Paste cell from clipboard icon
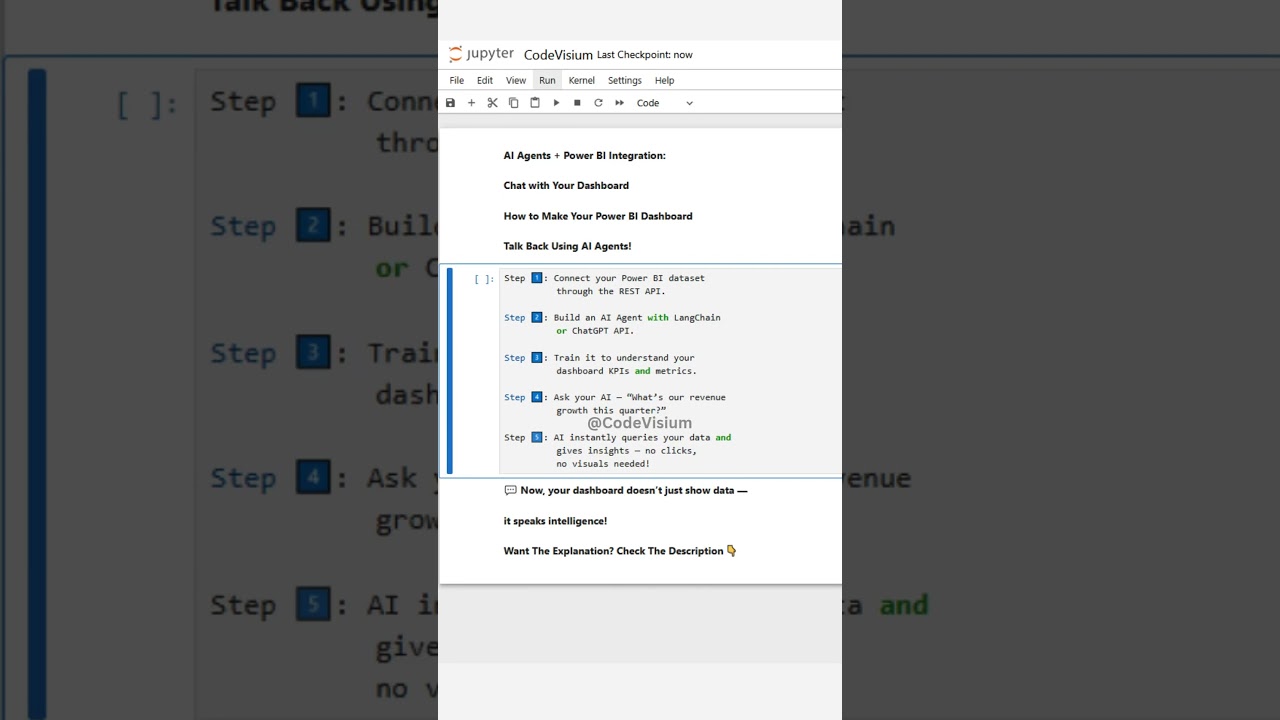The height and width of the screenshot is (720, 1280). (x=535, y=103)
